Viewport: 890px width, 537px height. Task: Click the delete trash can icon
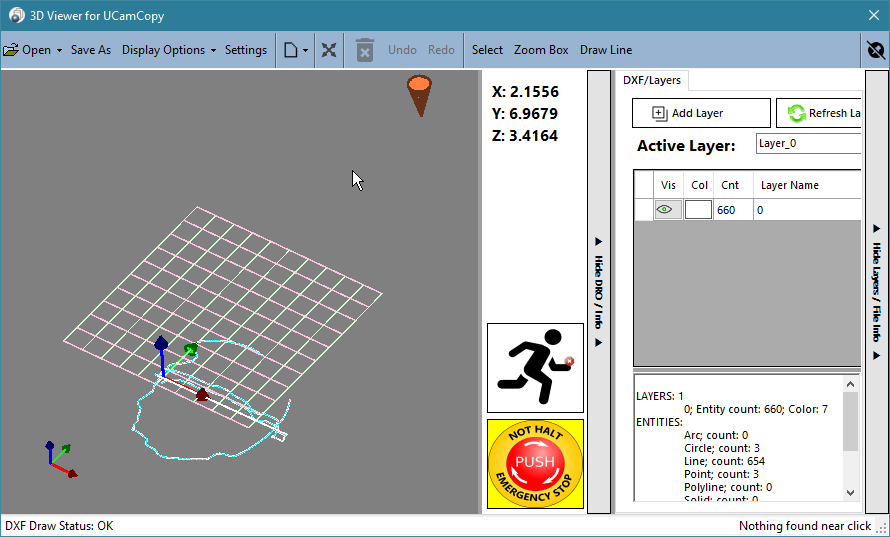(364, 50)
